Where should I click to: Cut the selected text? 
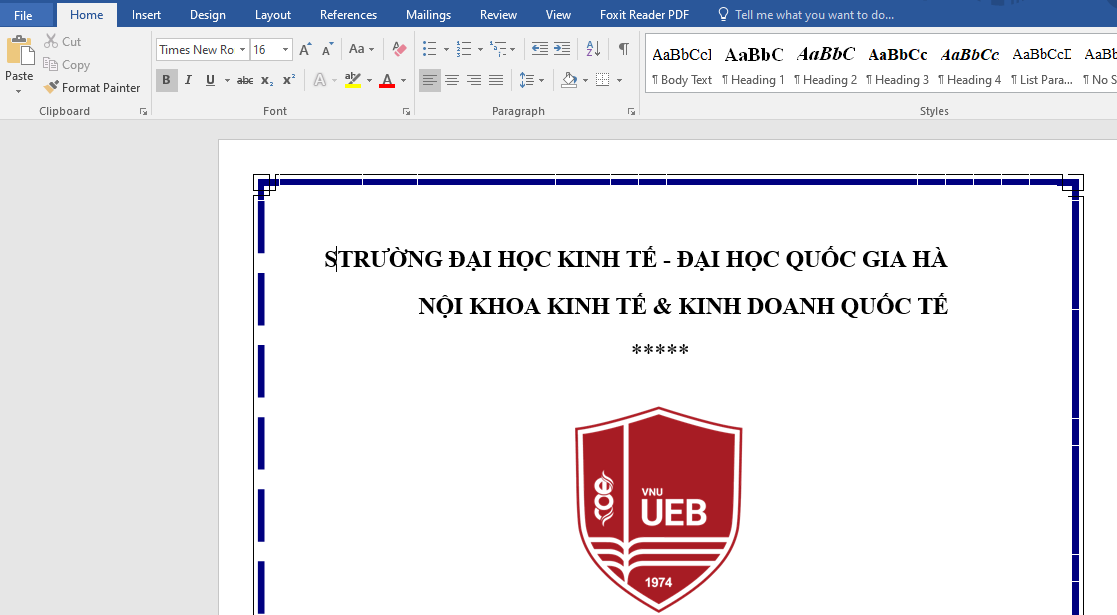point(62,41)
